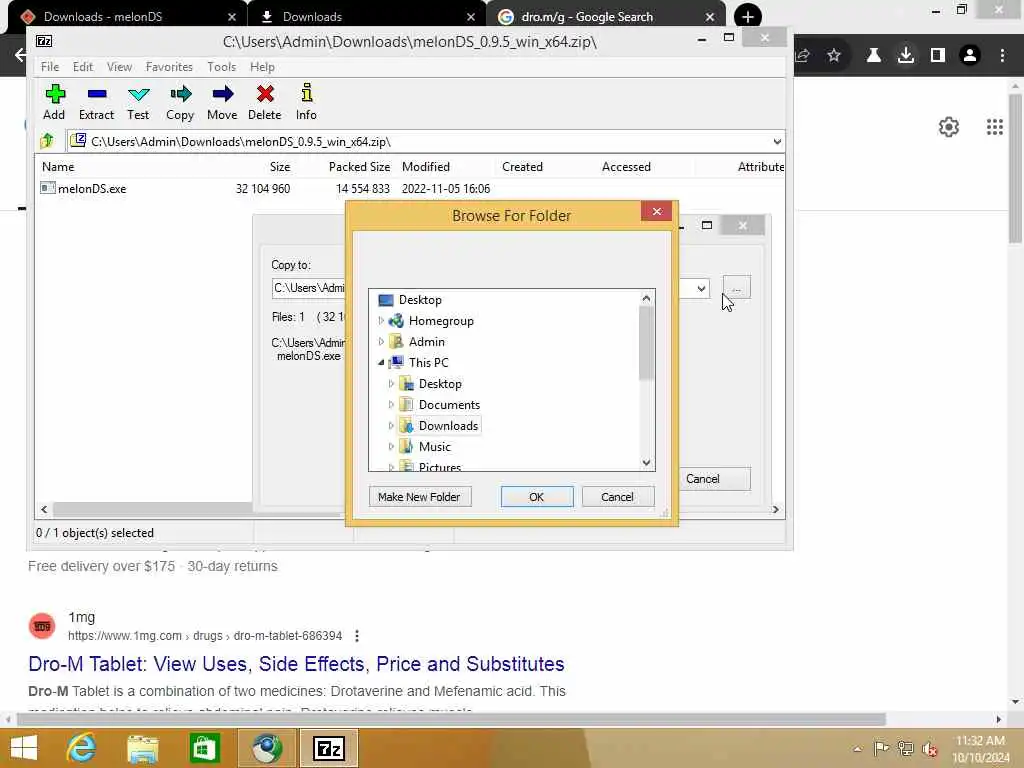Click the browse ellipsis button in Copy dialog
The width and height of the screenshot is (1024, 768).
(737, 287)
